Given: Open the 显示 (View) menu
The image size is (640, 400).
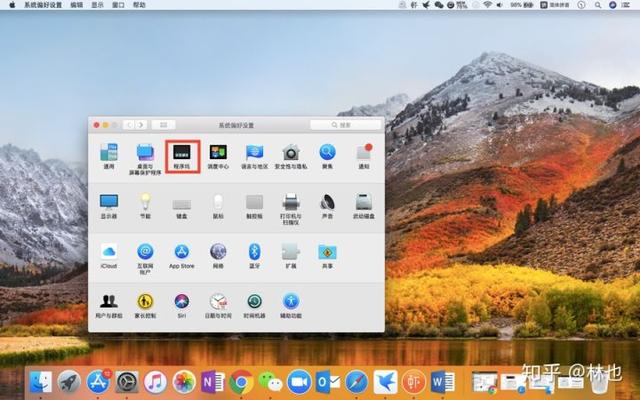Looking at the screenshot, I should click(98, 5).
